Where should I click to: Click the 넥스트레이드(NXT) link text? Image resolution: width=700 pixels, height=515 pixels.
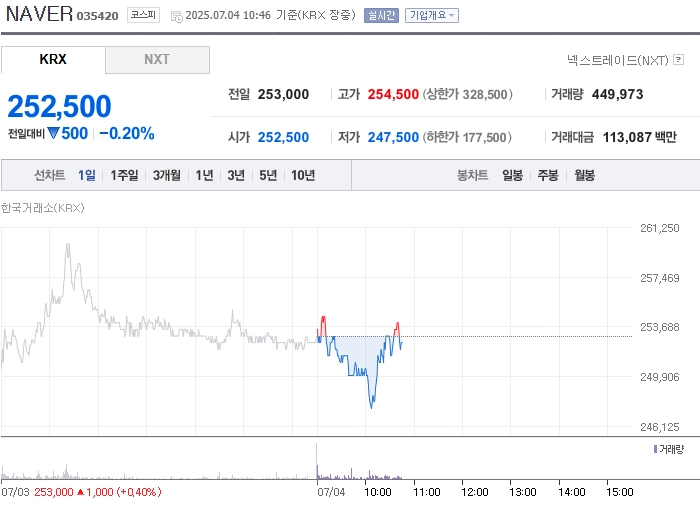pos(618,60)
